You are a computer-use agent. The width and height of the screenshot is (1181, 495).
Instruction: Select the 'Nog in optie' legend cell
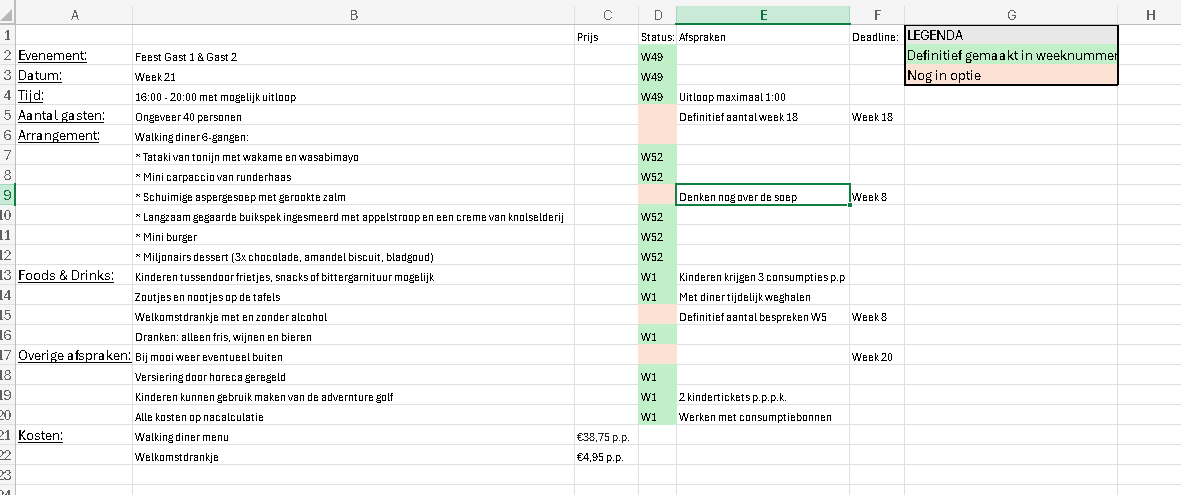tap(1011, 76)
